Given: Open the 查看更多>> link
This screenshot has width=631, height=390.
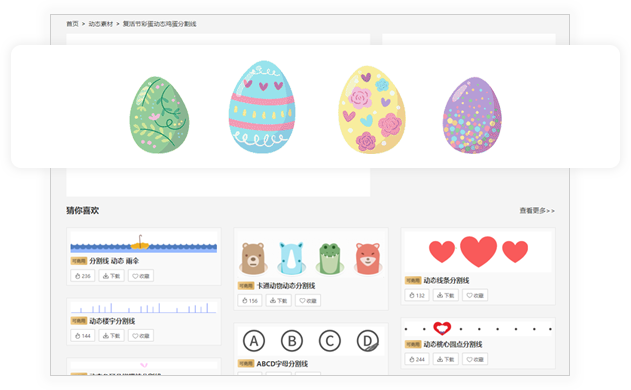Looking at the screenshot, I should click(x=537, y=210).
